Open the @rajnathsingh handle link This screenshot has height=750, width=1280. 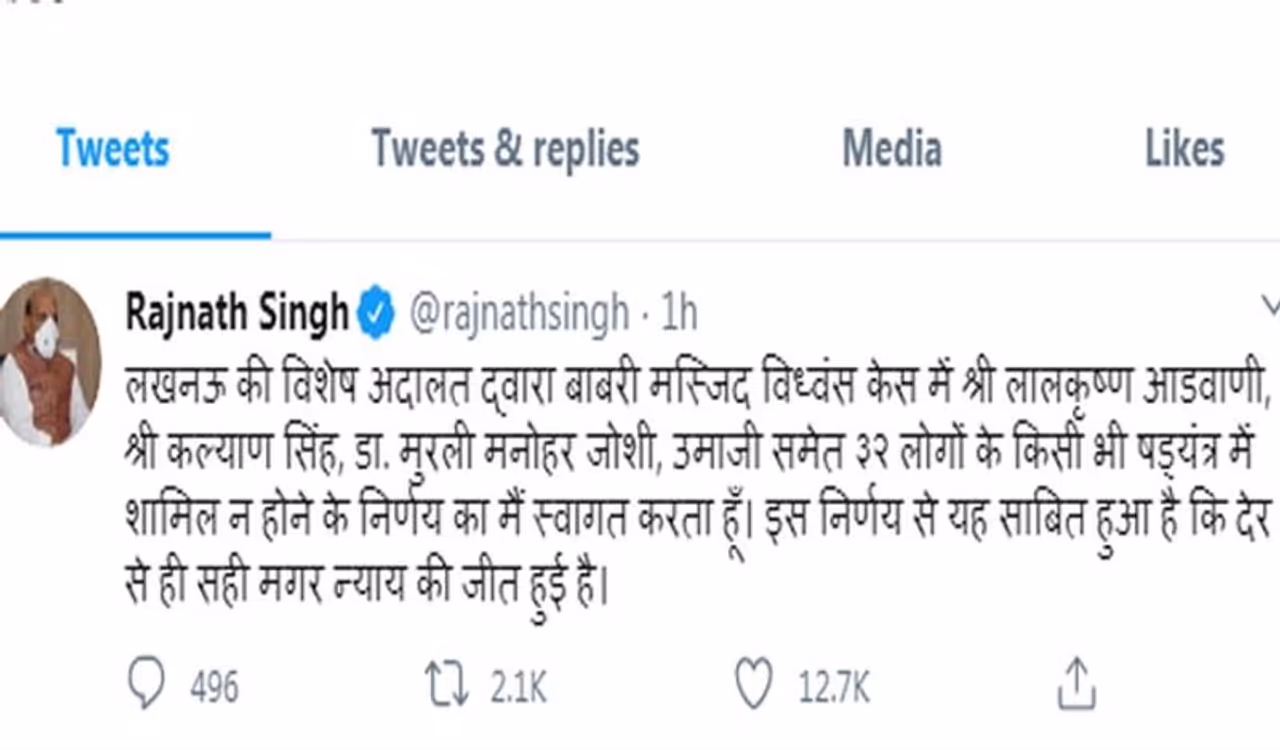519,313
